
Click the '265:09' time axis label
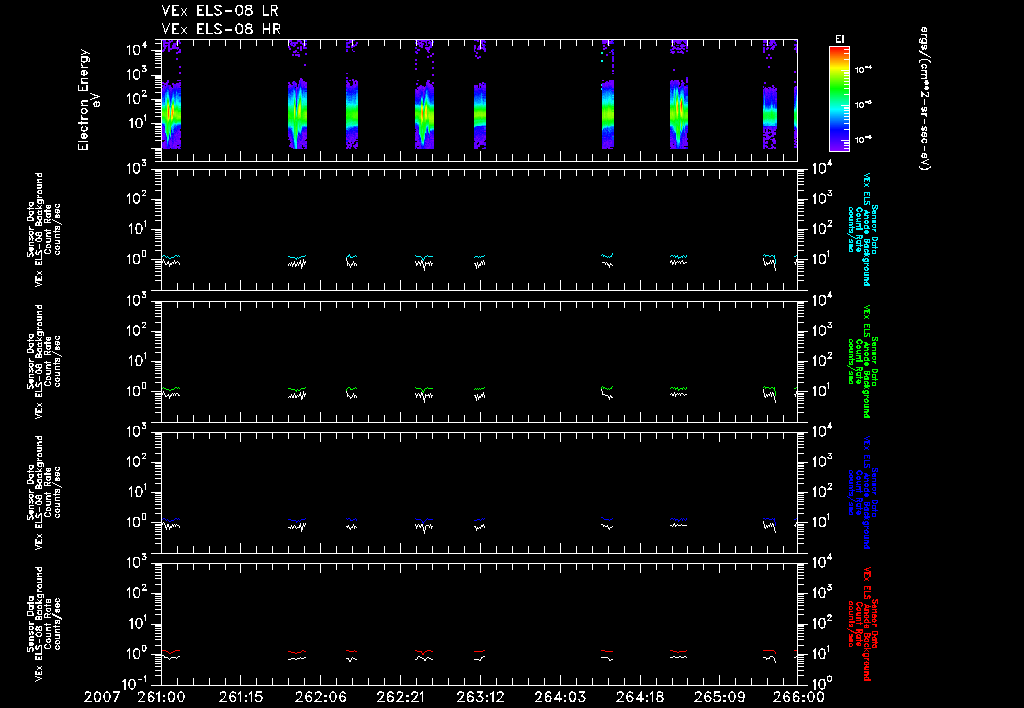[719, 697]
